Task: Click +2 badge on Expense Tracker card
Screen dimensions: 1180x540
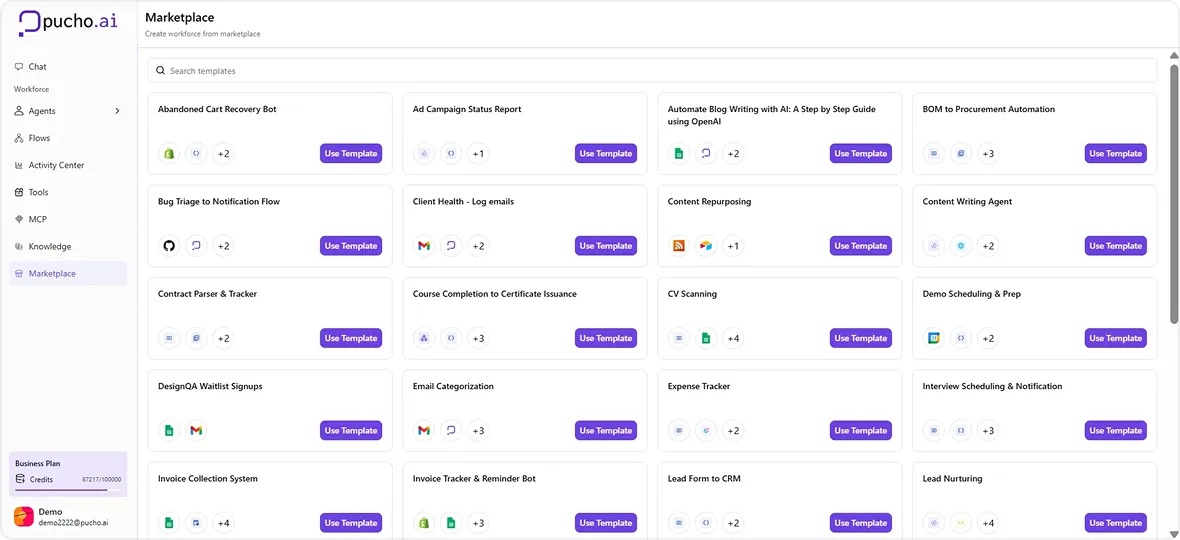Action: 733,431
